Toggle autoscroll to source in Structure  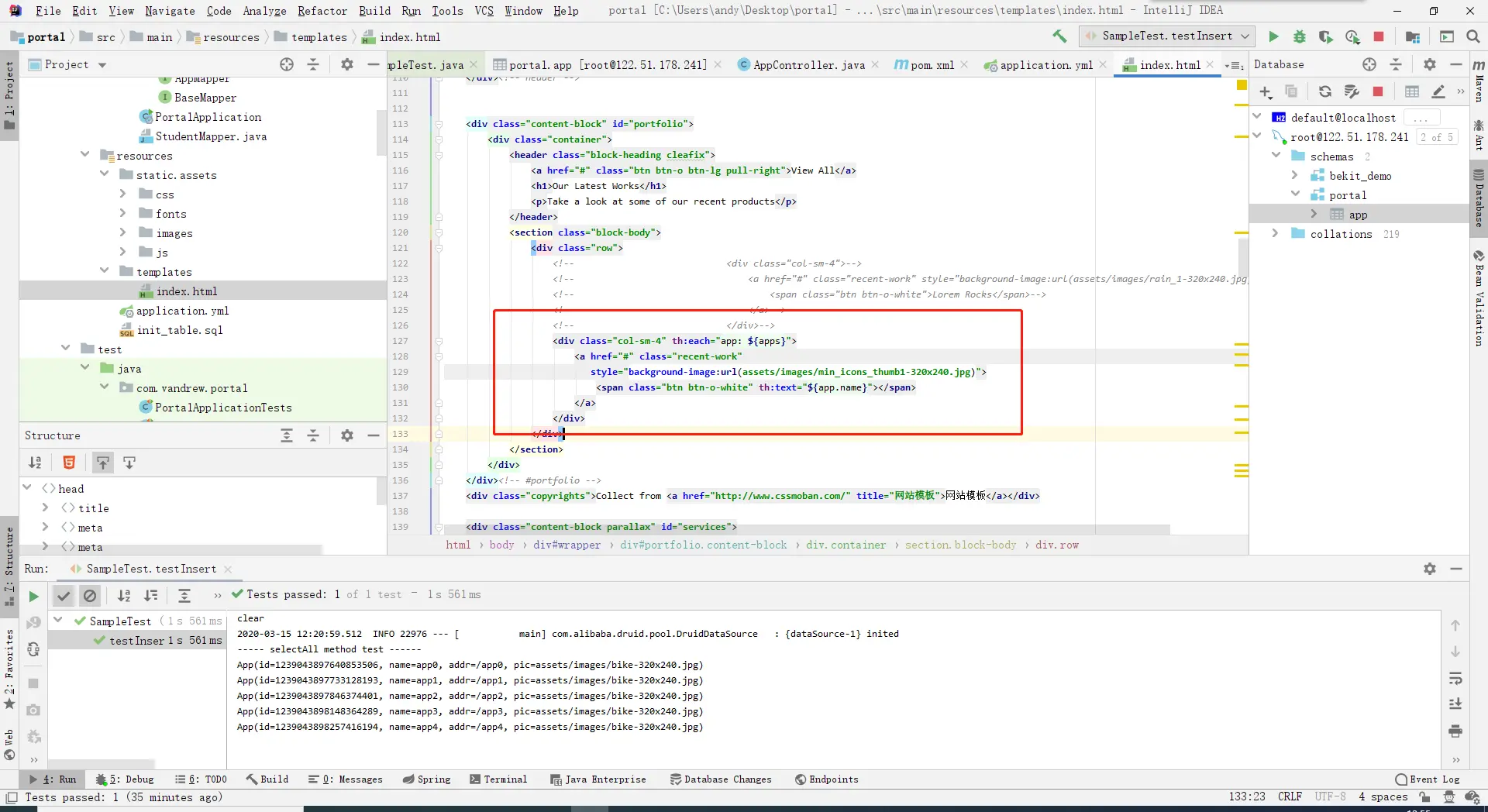(103, 463)
